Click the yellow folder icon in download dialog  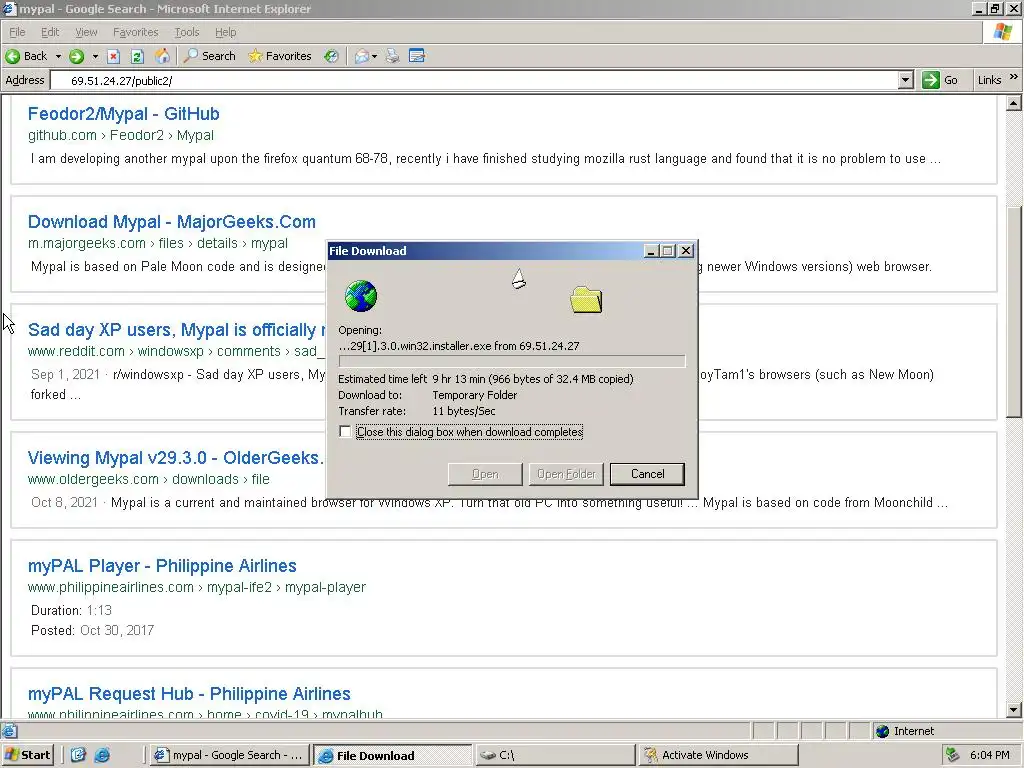coord(586,300)
